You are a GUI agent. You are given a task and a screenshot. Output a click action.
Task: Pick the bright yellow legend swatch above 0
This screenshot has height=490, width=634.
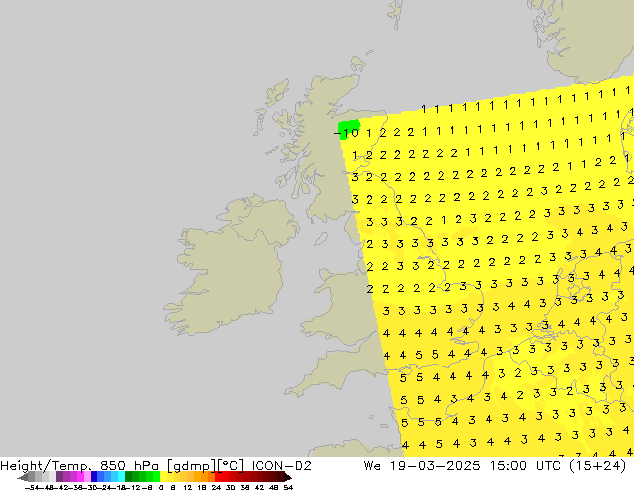163,477
